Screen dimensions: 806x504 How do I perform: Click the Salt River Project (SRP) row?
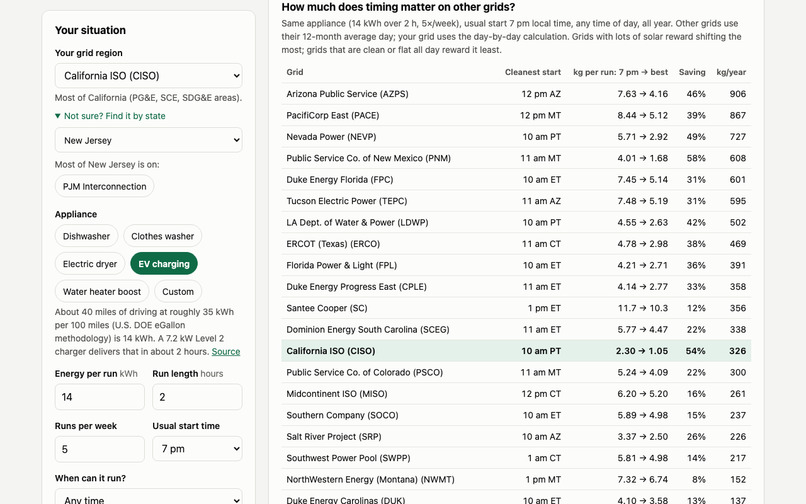(516, 437)
